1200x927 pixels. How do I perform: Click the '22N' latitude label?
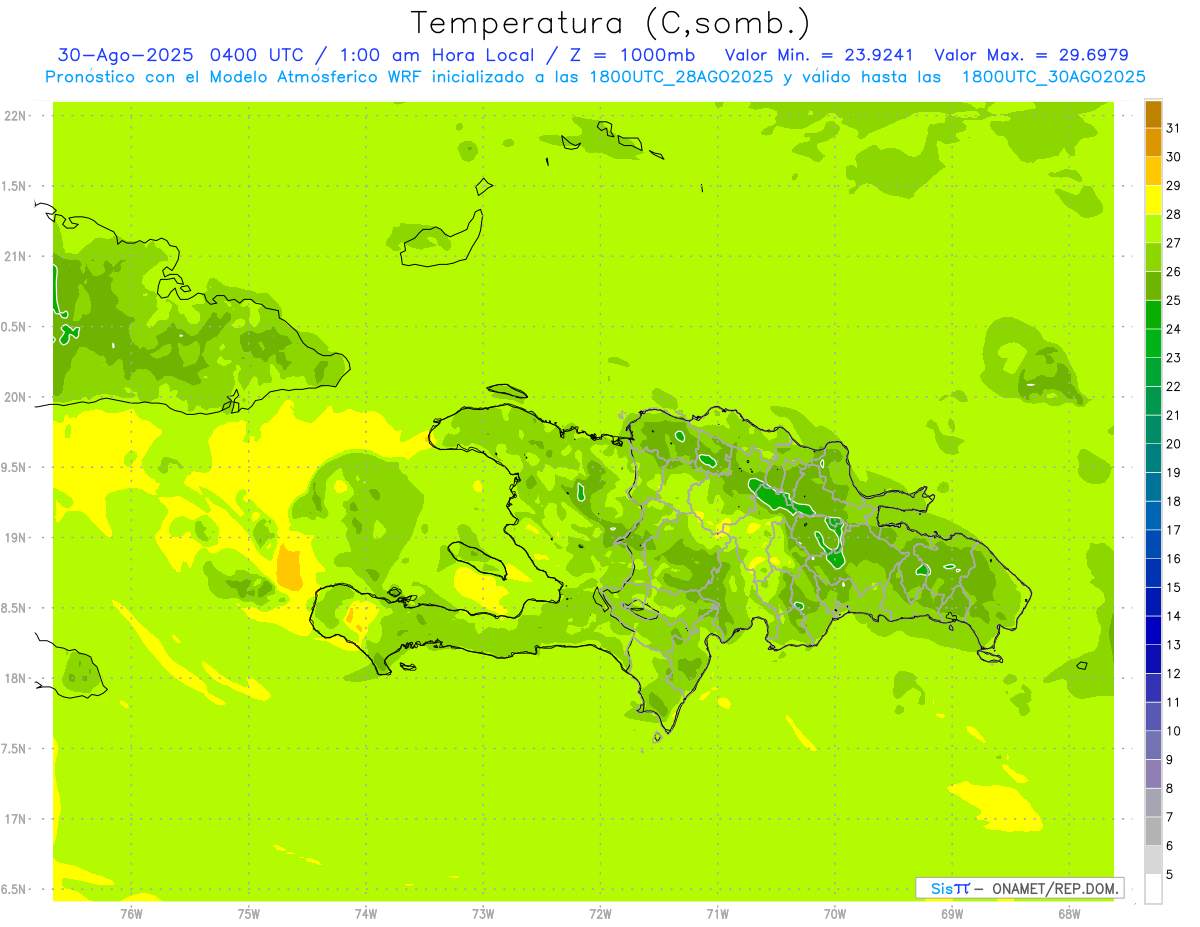tap(16, 116)
